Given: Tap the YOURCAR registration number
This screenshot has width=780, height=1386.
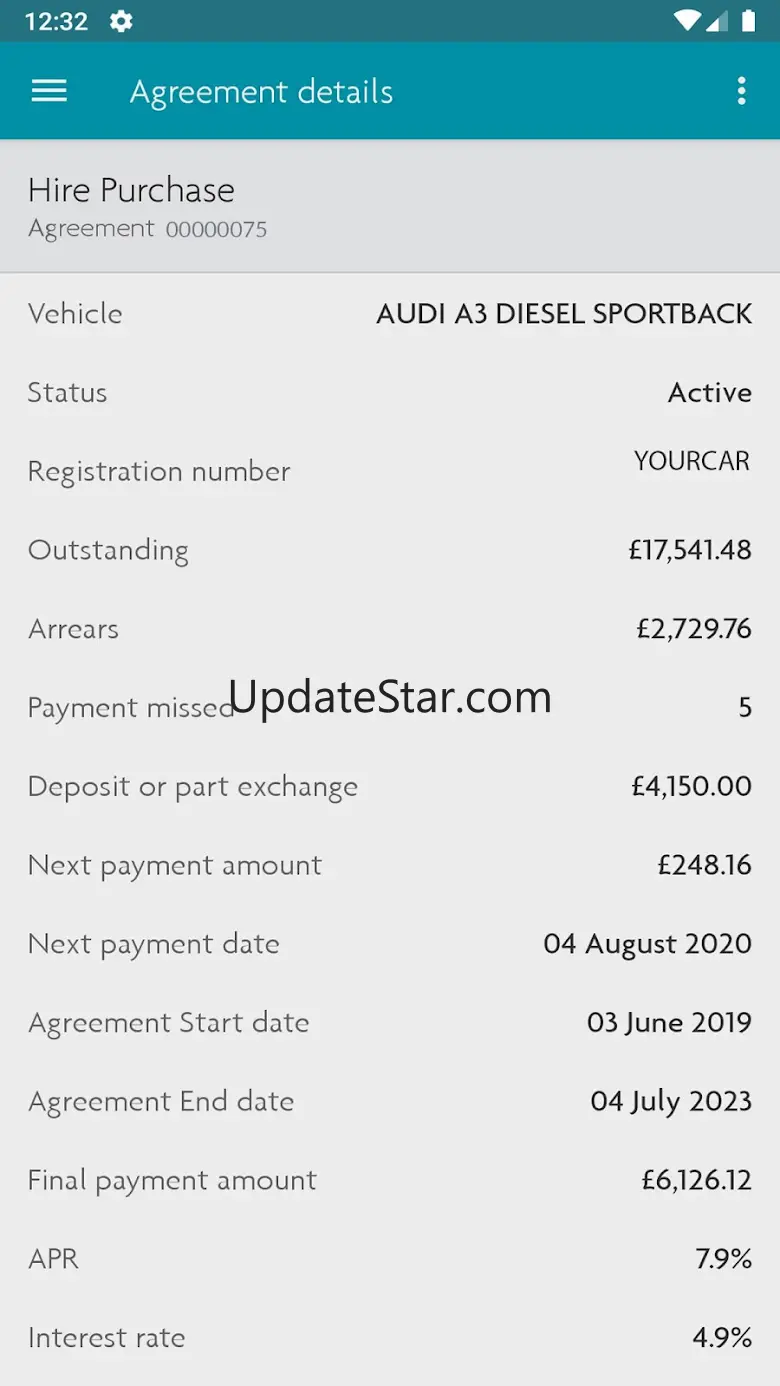Looking at the screenshot, I should 692,461.
